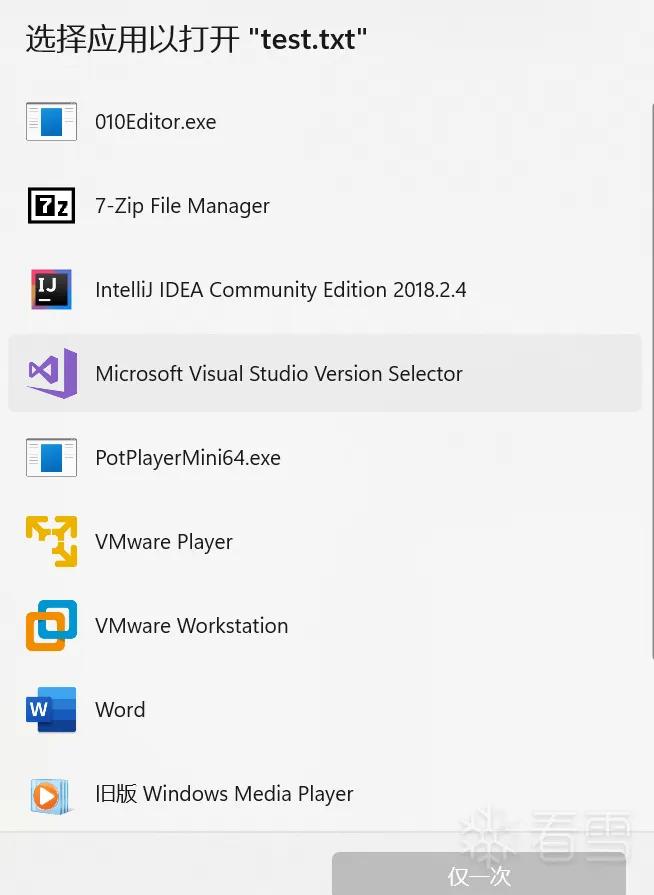Viewport: 654px width, 895px height.
Task: Select "7-Zip File Manager" label
Action: tap(182, 205)
